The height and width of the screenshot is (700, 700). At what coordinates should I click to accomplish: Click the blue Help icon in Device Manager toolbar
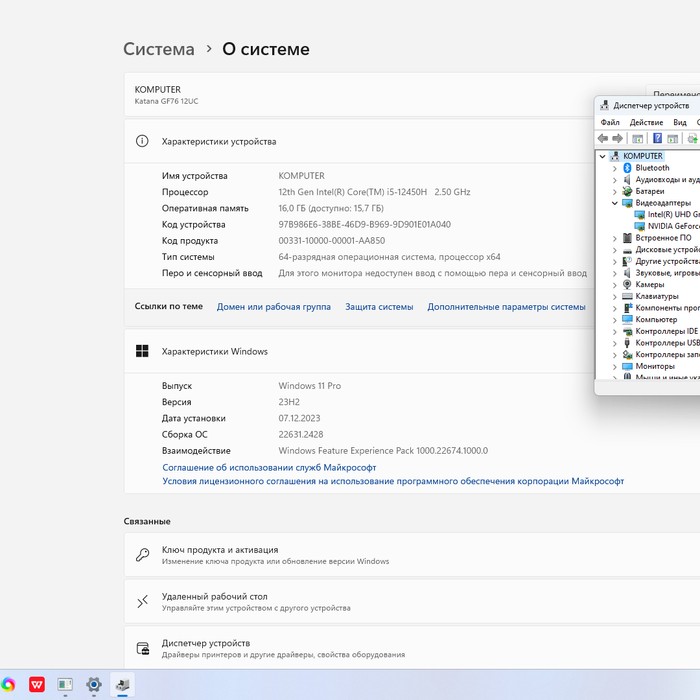coord(657,138)
